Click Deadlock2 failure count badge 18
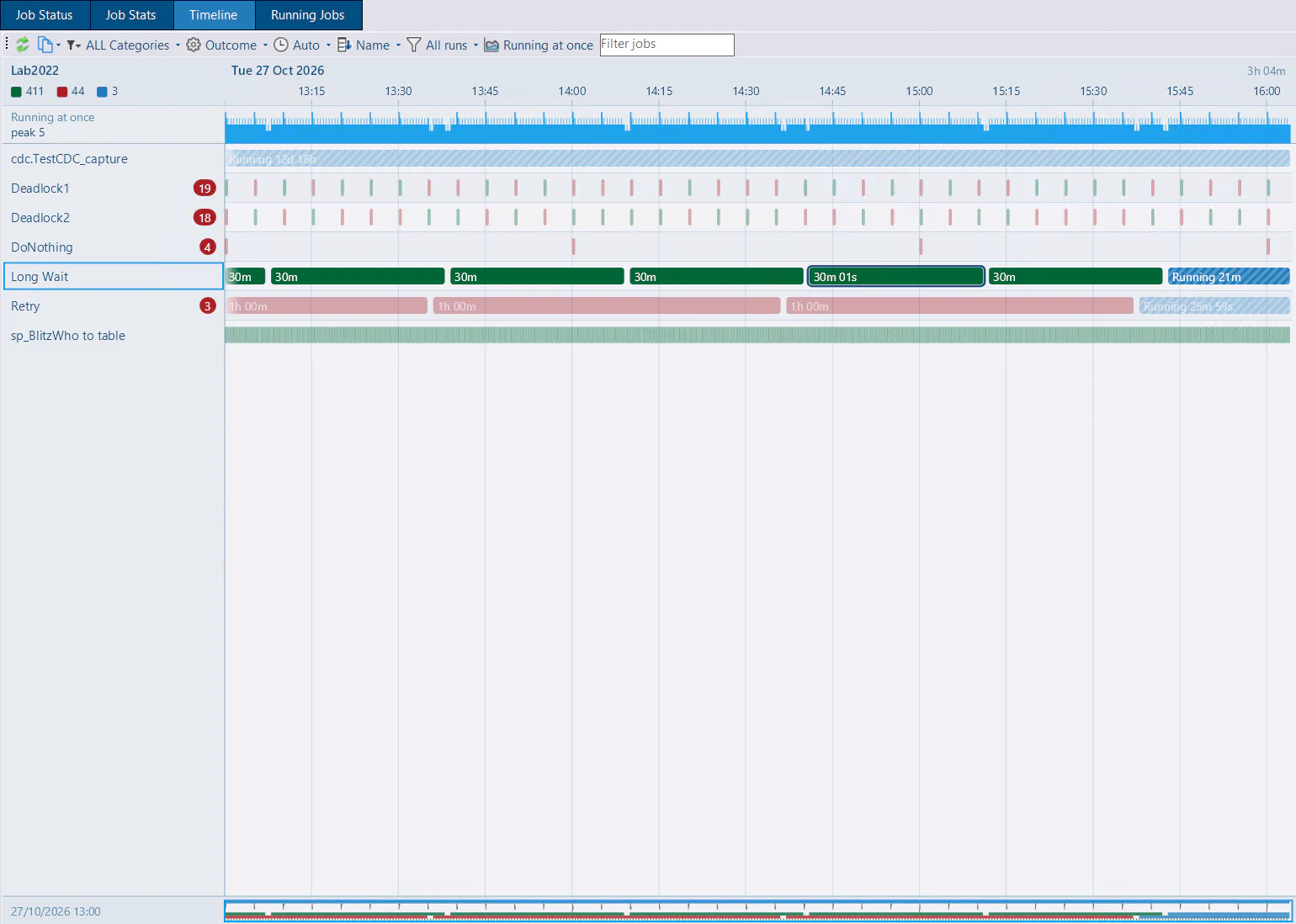This screenshot has width=1296, height=924. [204, 218]
